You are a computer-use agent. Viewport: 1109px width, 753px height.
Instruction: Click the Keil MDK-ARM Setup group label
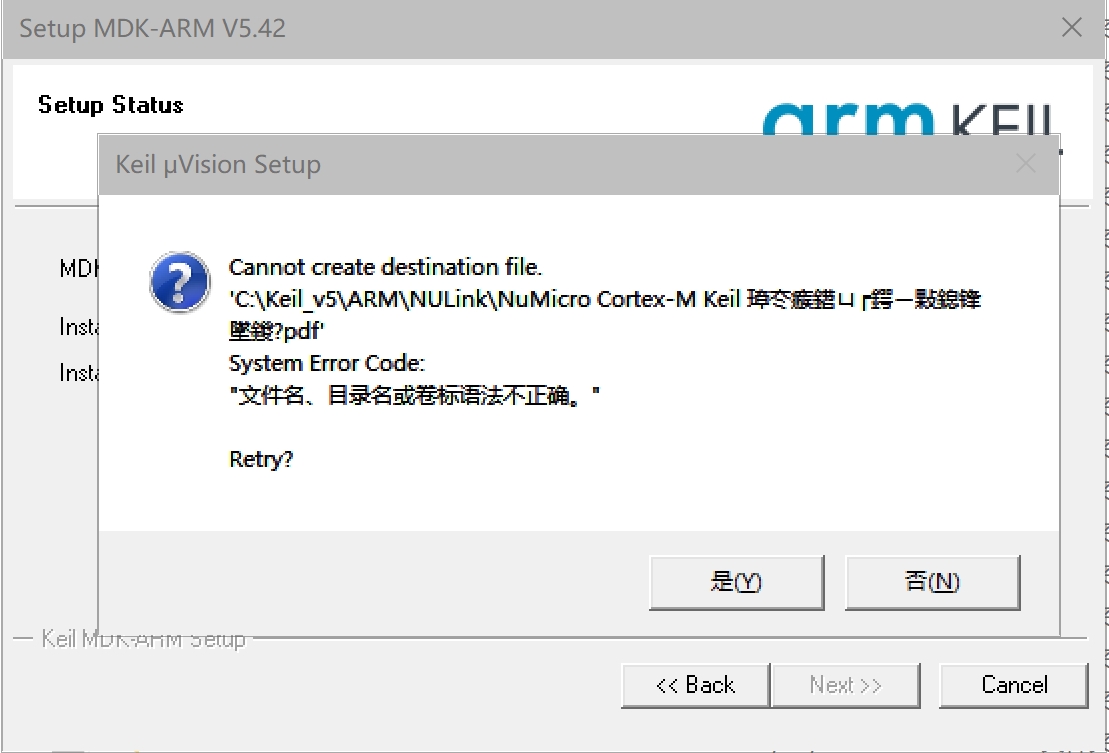[x=144, y=638]
